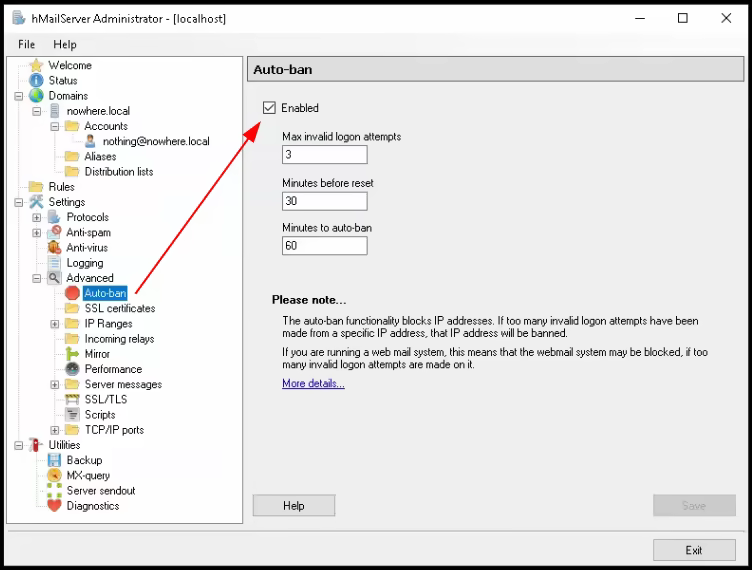
Task: Click the nothing@nowhere.local user icon
Action: (x=90, y=141)
